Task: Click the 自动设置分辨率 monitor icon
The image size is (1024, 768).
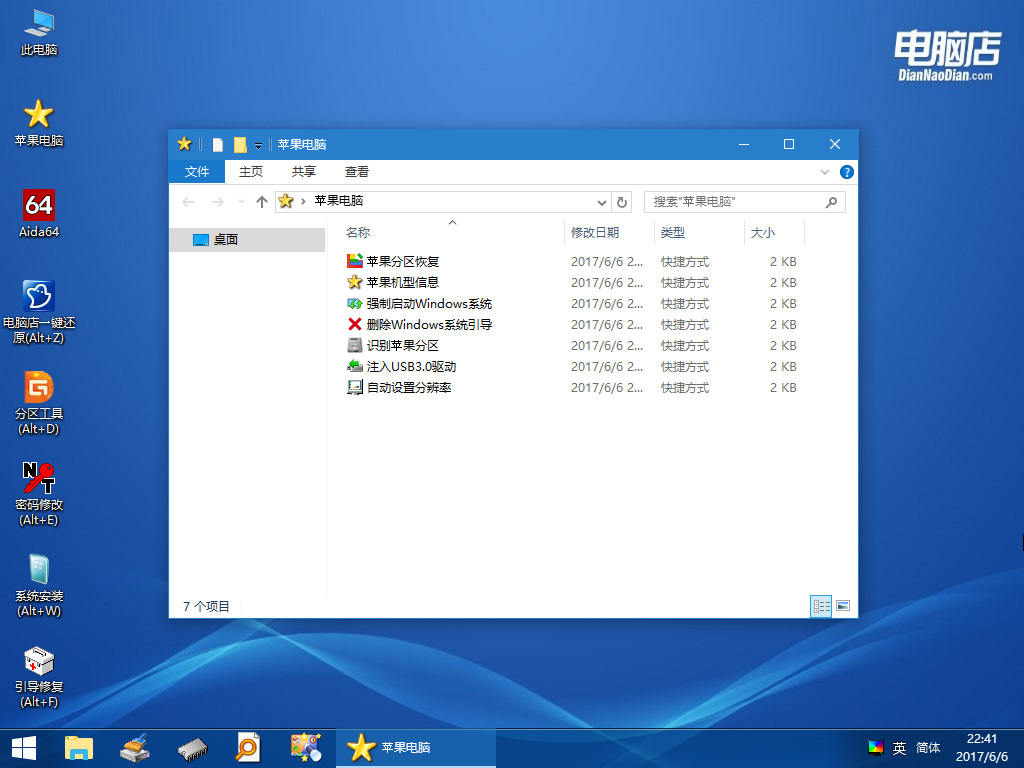Action: pos(355,387)
